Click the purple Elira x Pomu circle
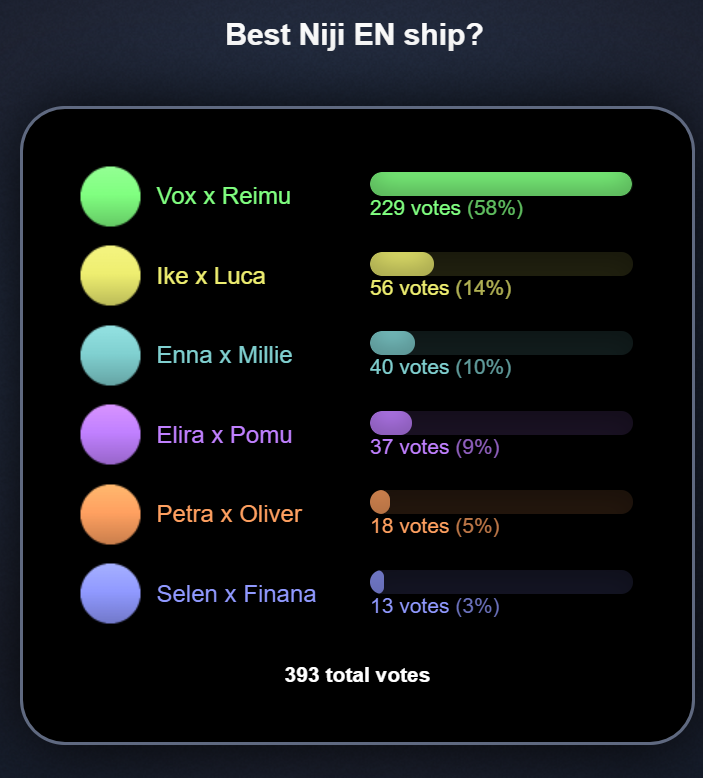This screenshot has height=778, width=703. pos(110,435)
